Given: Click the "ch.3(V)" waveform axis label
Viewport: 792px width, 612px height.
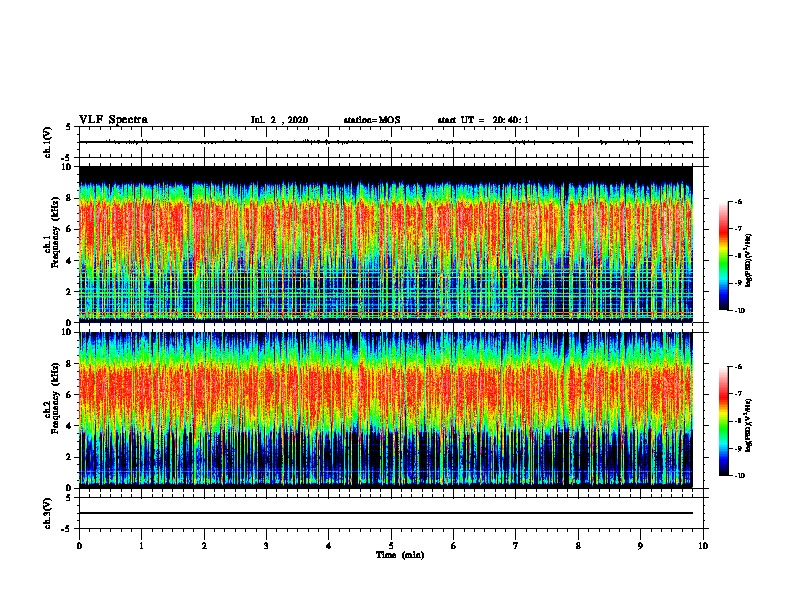Looking at the screenshot, I should point(48,513).
